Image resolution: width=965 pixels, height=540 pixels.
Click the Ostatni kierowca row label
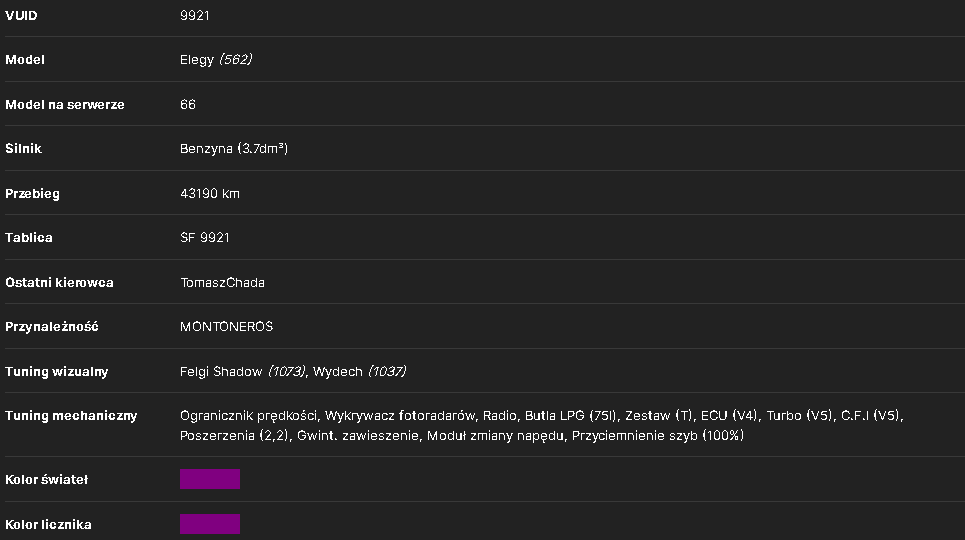pos(59,283)
